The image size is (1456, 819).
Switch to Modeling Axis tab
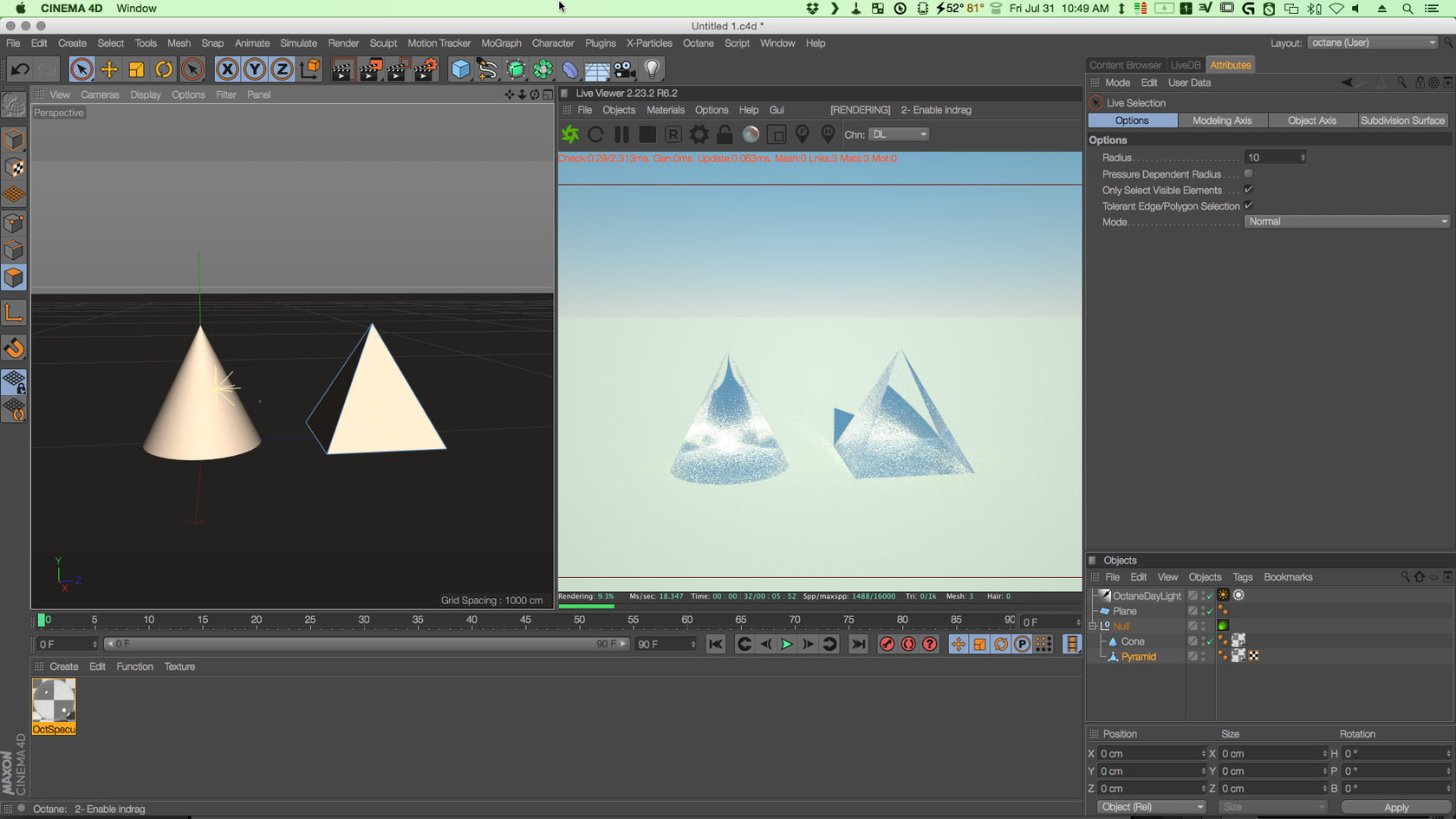click(1222, 120)
